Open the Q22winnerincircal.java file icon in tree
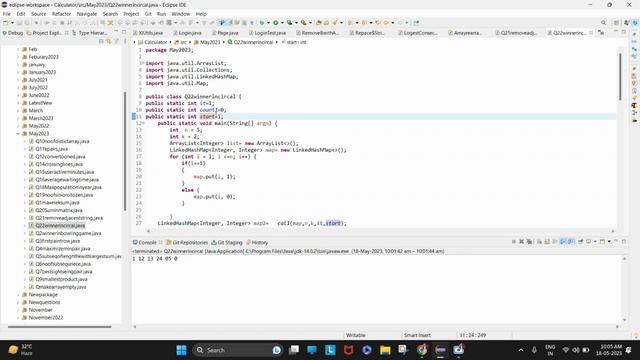Image resolution: width=640 pixels, height=360 pixels. pyautogui.click(x=31, y=226)
